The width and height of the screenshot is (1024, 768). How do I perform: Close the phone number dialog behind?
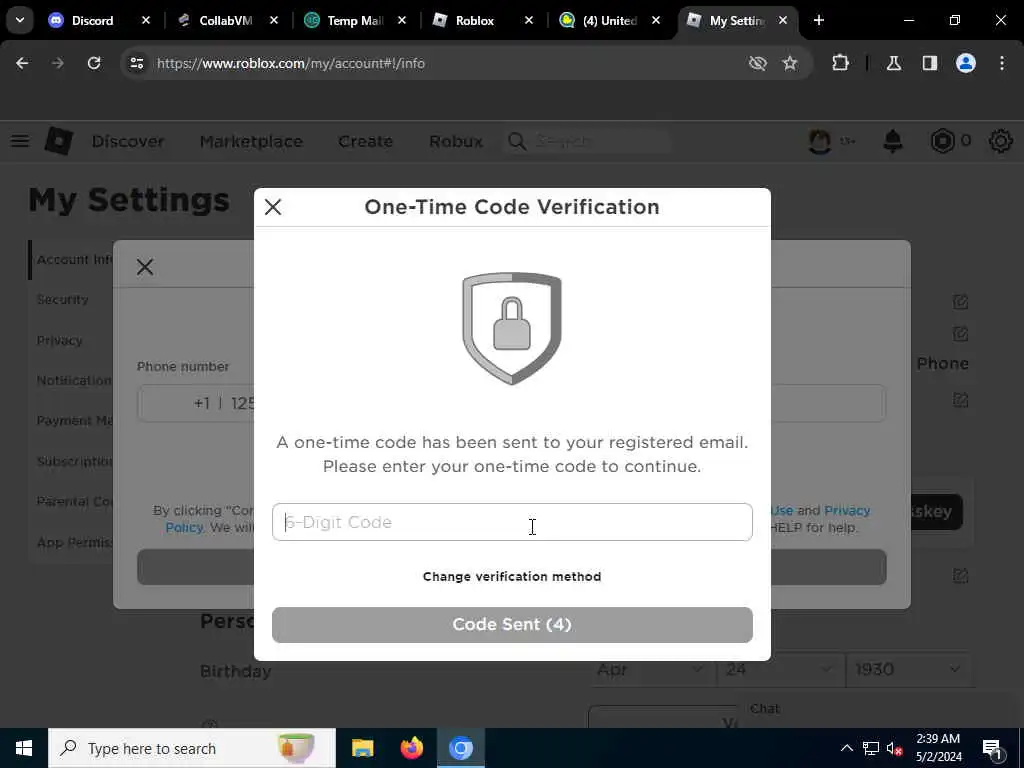point(145,266)
